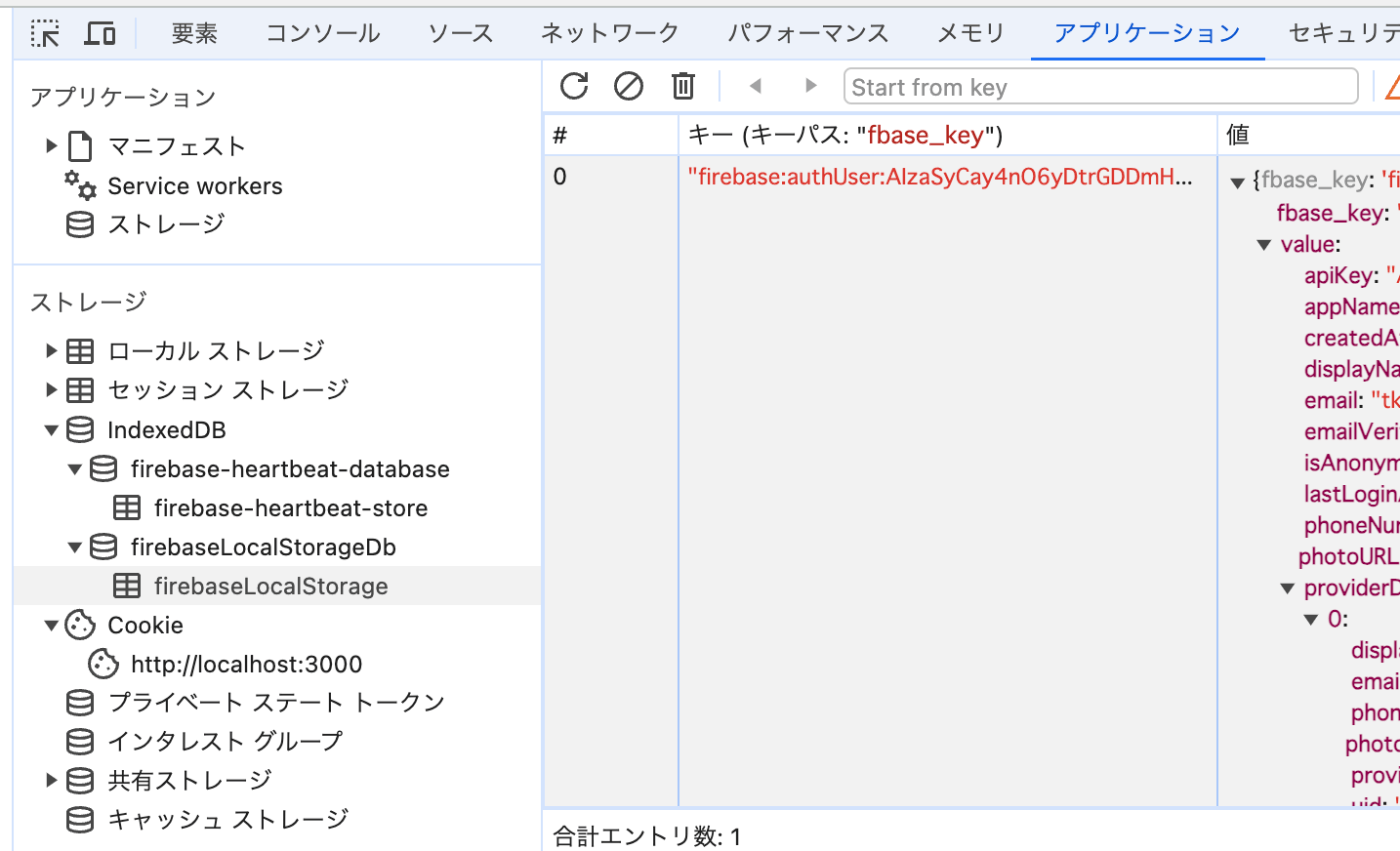Screen dimensions: 1400x851
Task: Expand 共有ストレージ
Action: [52, 781]
